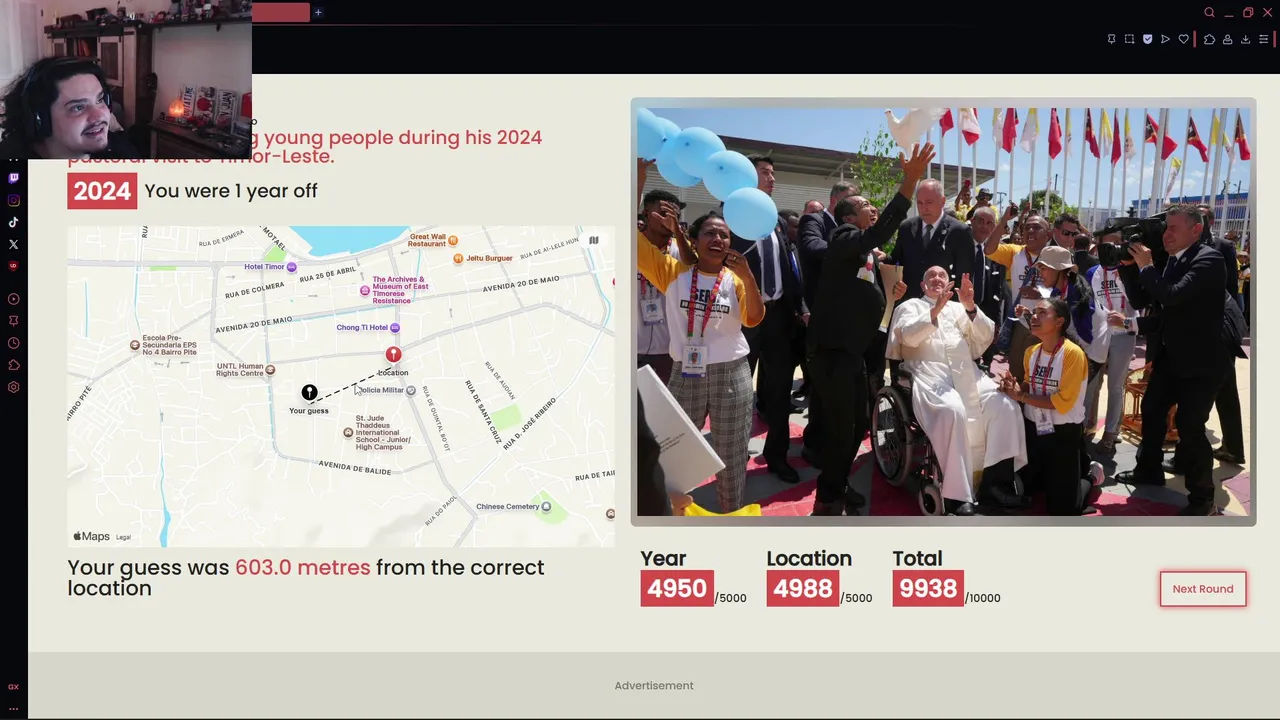Open Pinboards from the sidebar

click(13, 321)
